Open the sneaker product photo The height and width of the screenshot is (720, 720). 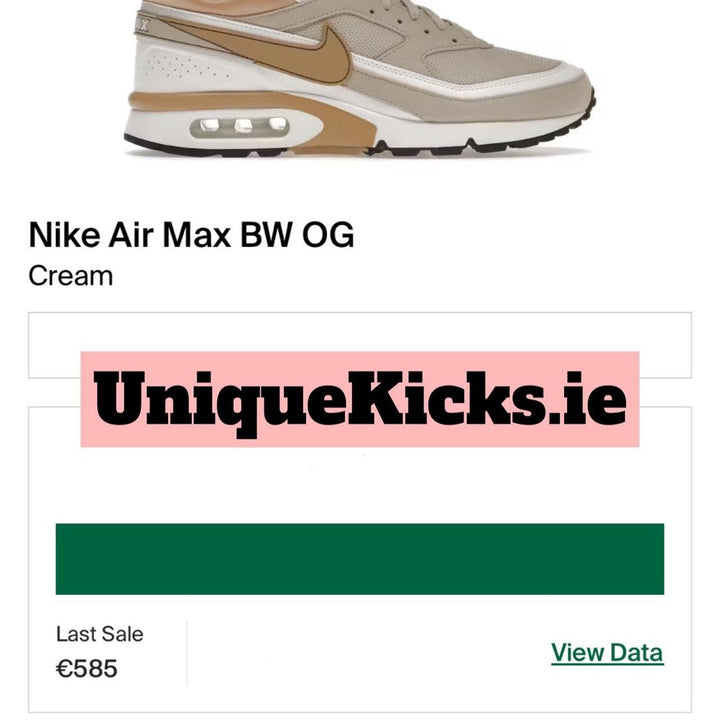[x=360, y=78]
